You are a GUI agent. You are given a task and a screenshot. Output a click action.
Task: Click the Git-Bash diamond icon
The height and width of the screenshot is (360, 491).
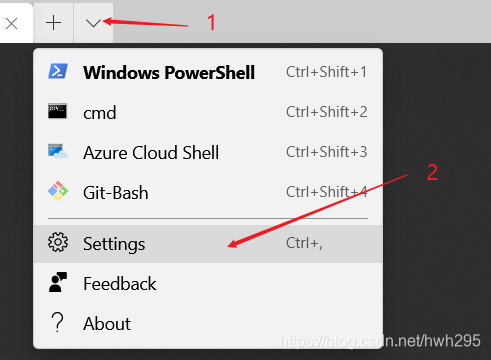(58, 191)
